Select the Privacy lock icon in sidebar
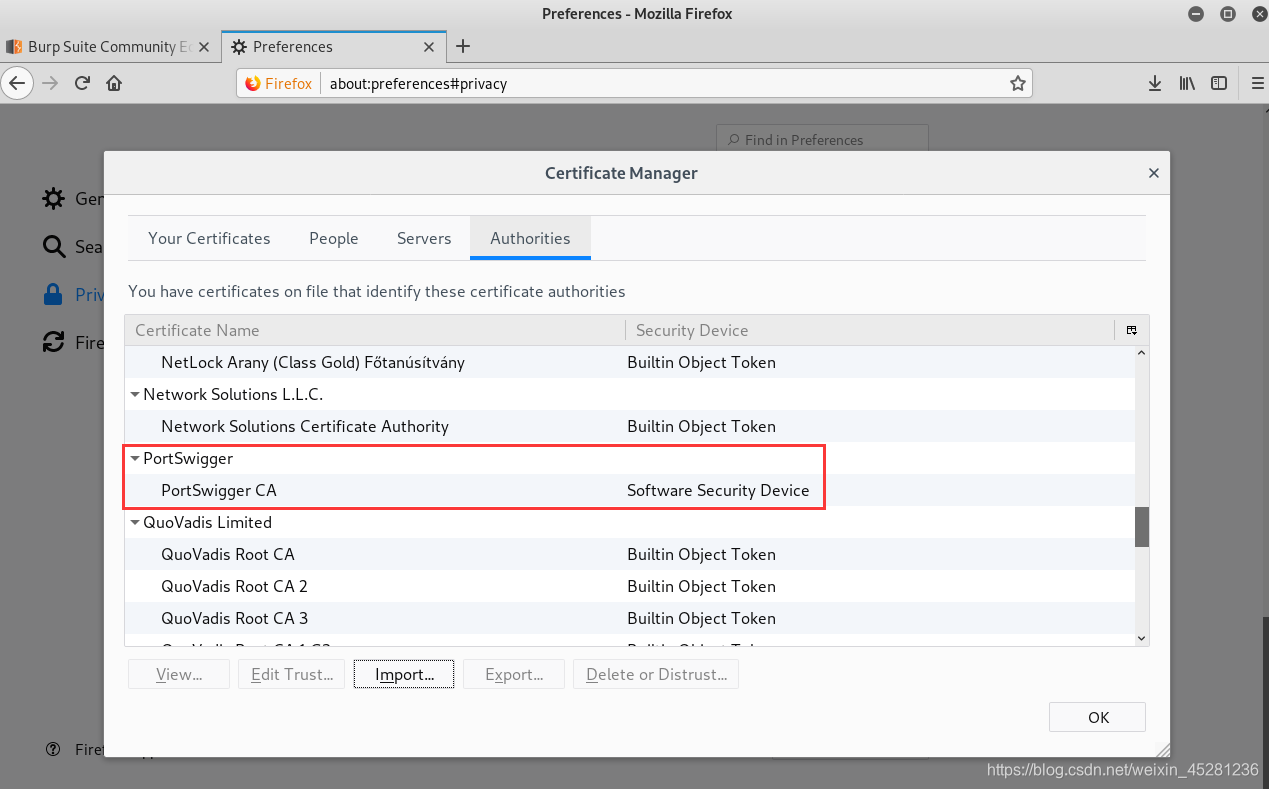Screen dimensions: 1269x789 (53, 294)
